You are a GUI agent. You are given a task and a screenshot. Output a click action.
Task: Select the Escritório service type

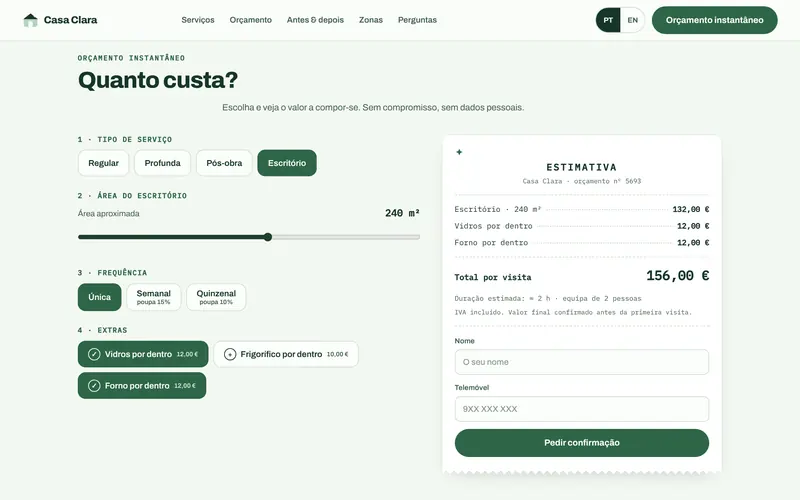tap(287, 163)
